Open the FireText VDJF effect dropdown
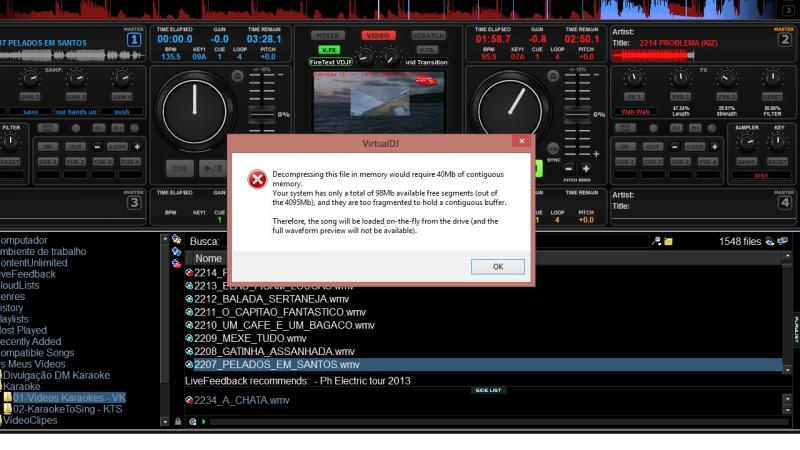The image size is (800, 450). (331, 62)
